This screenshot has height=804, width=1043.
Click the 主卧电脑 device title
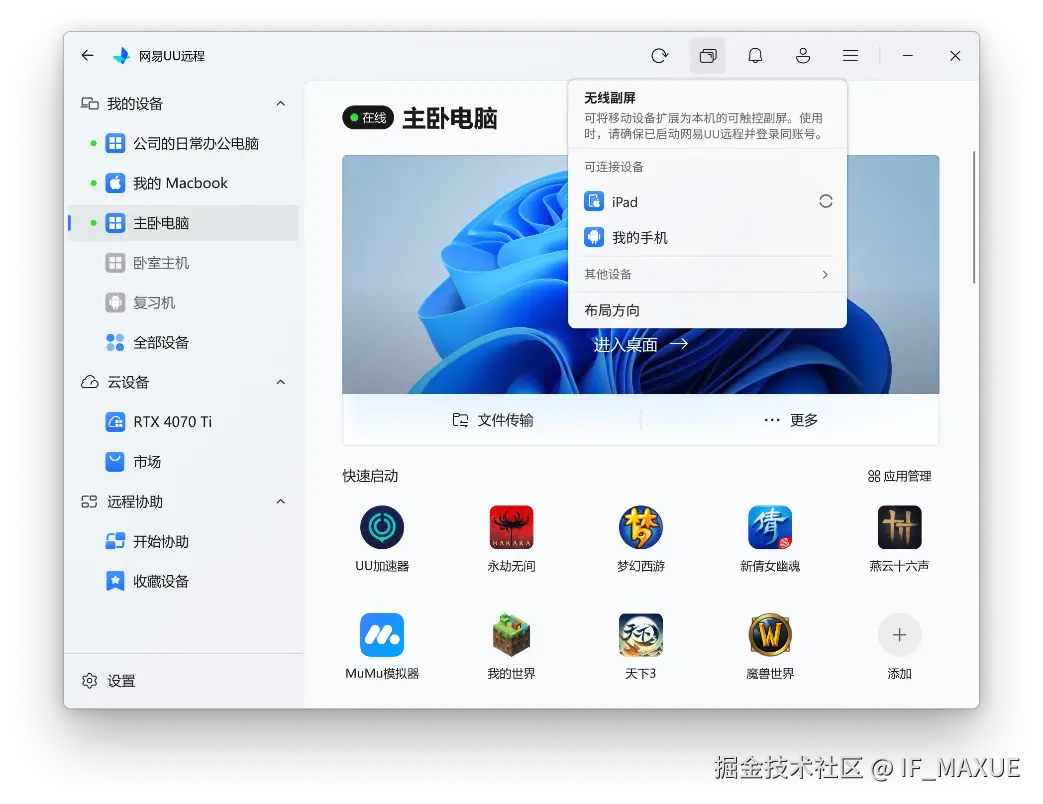coord(450,118)
